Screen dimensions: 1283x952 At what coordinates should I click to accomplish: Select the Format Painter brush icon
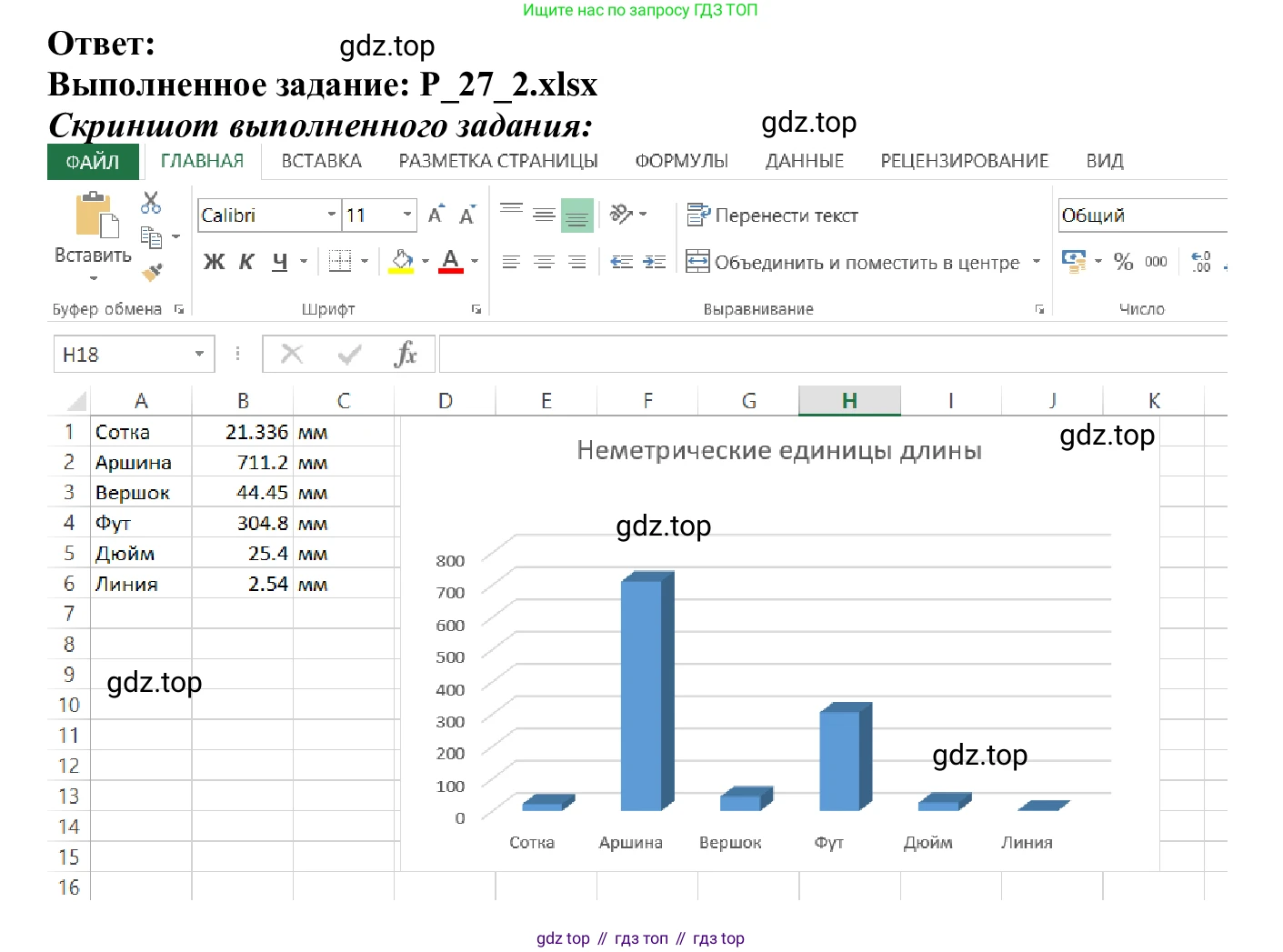tap(152, 272)
